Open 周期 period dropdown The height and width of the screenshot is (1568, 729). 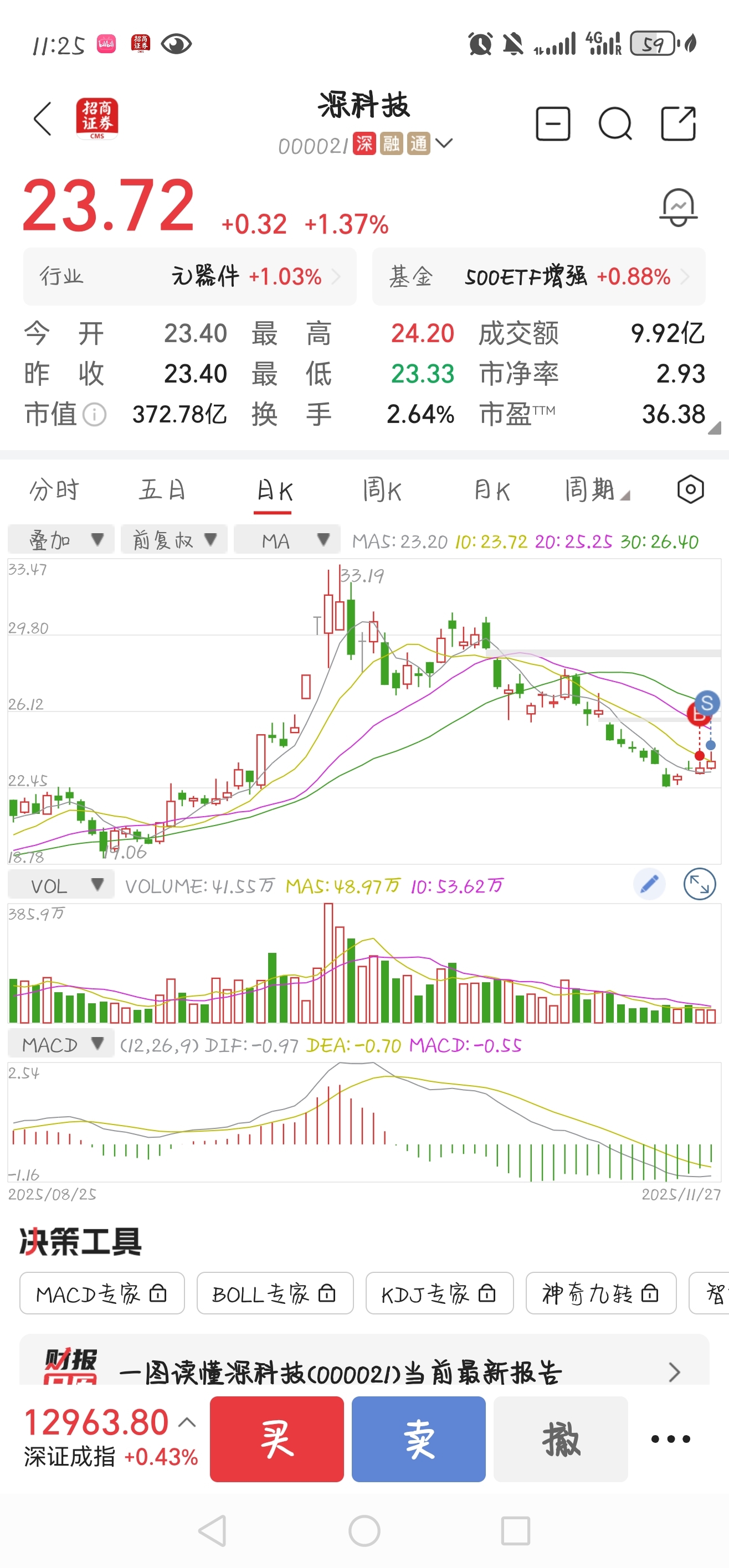597,490
